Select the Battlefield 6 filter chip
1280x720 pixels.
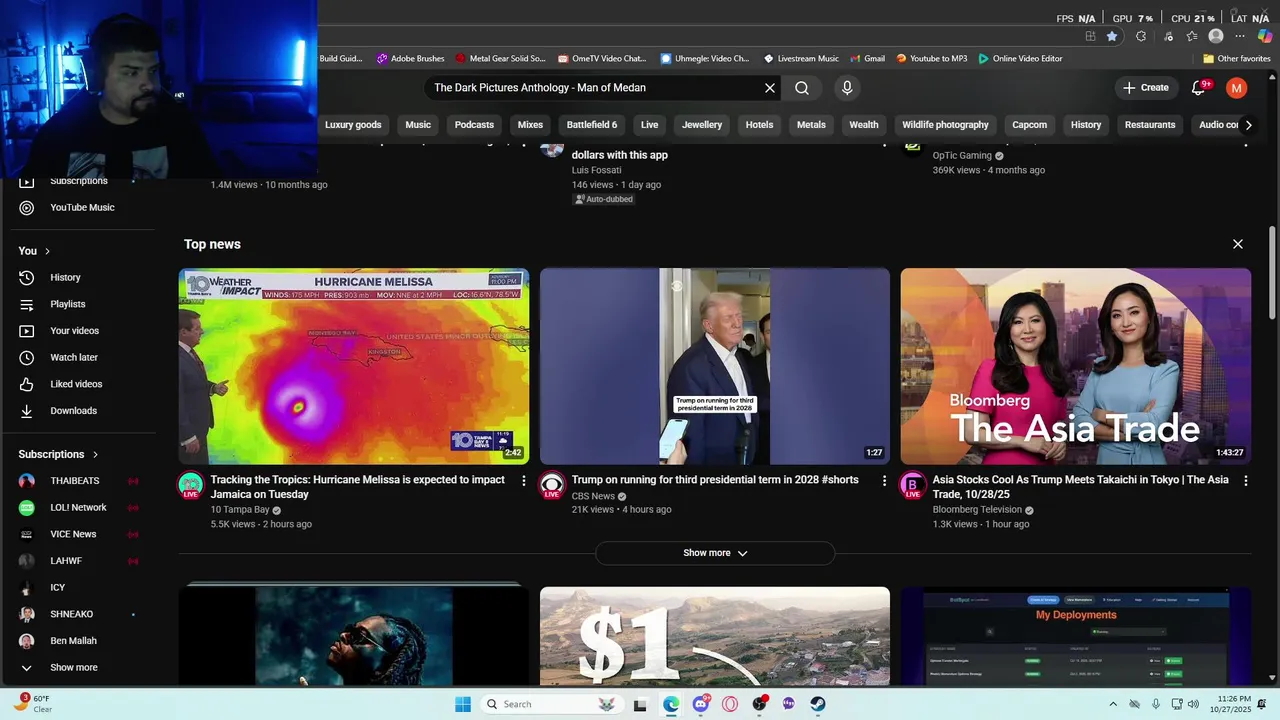[592, 125]
